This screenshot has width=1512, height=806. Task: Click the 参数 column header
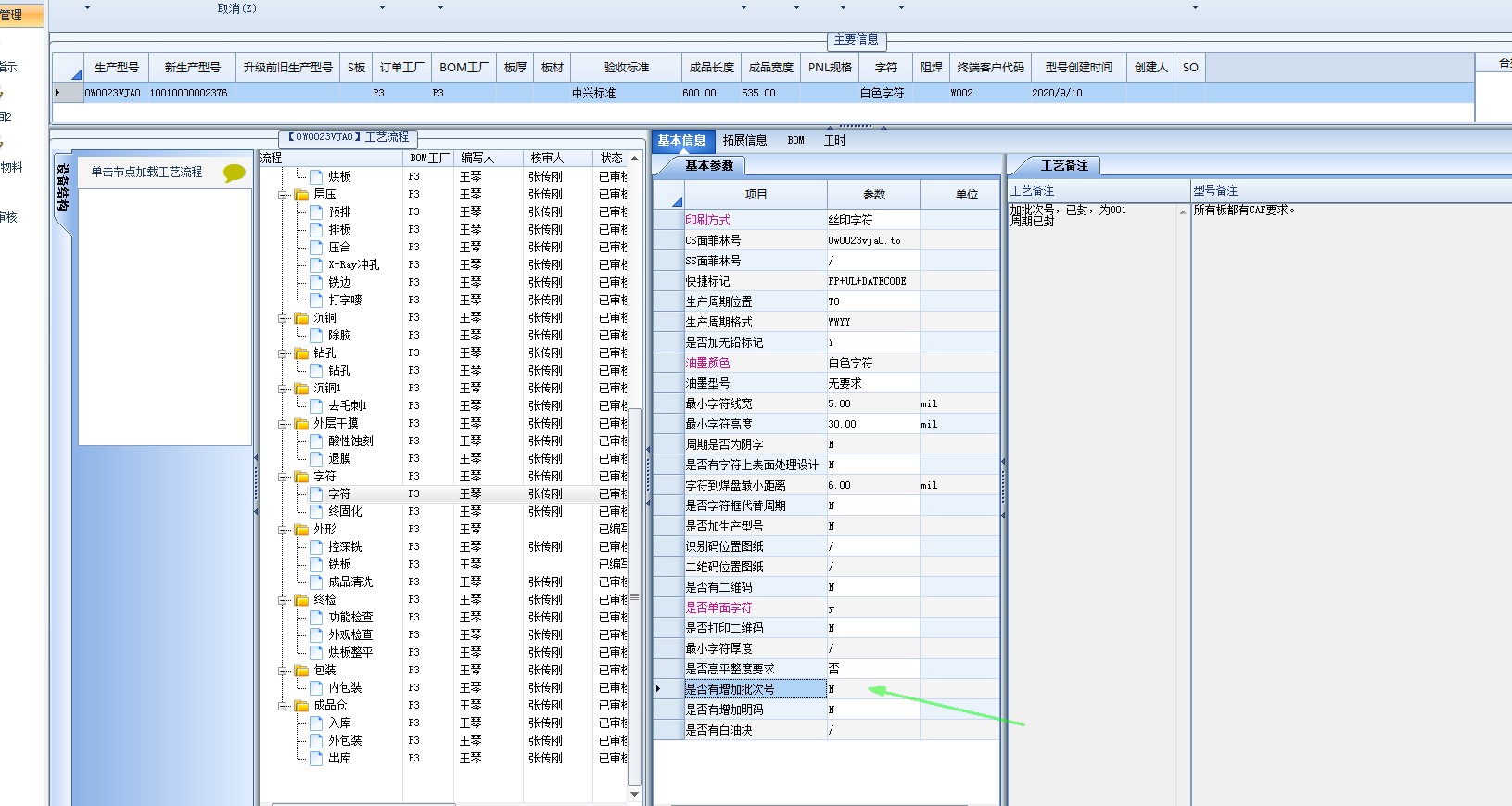tap(874, 195)
